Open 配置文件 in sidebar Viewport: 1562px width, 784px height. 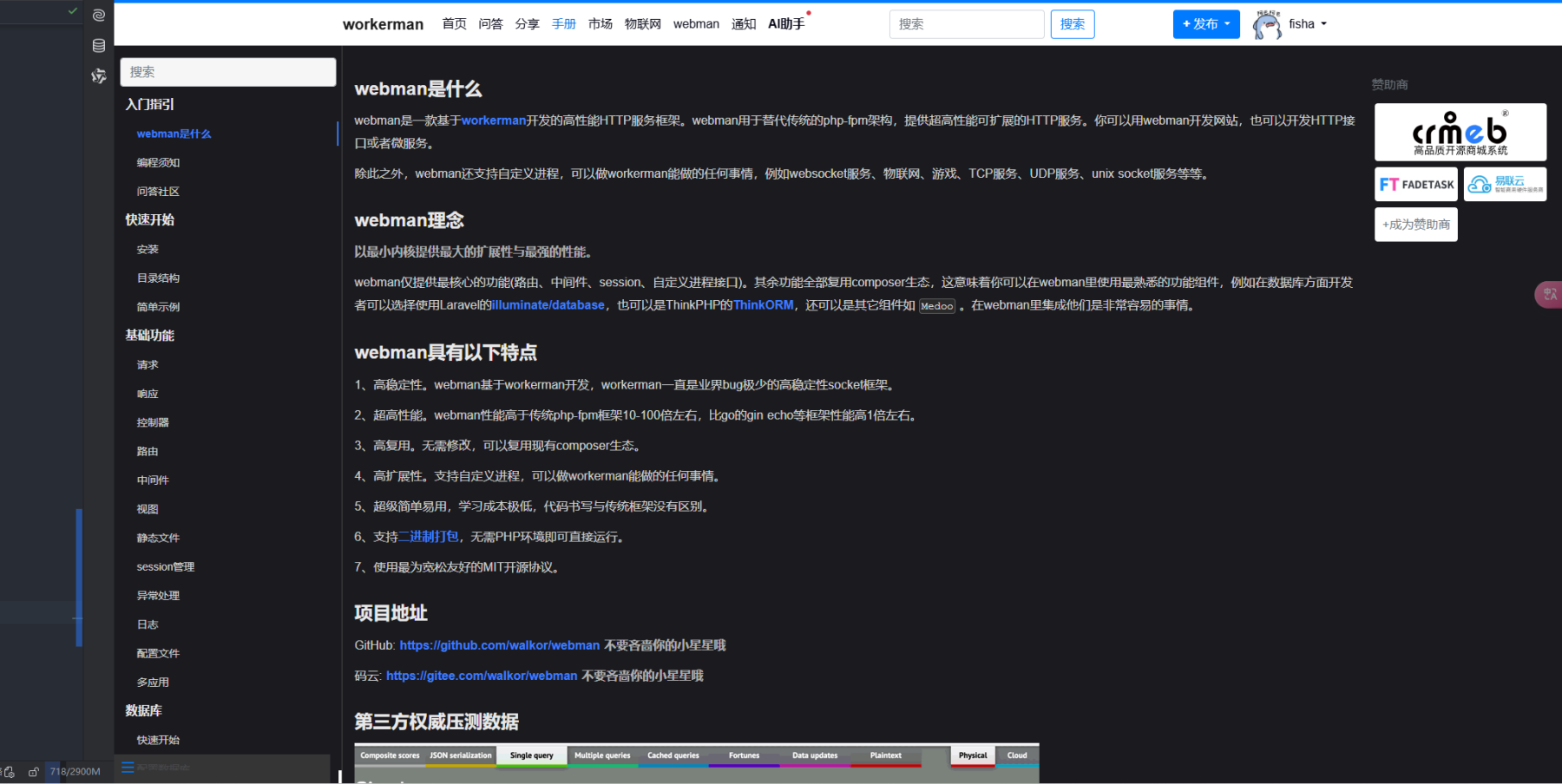click(158, 653)
